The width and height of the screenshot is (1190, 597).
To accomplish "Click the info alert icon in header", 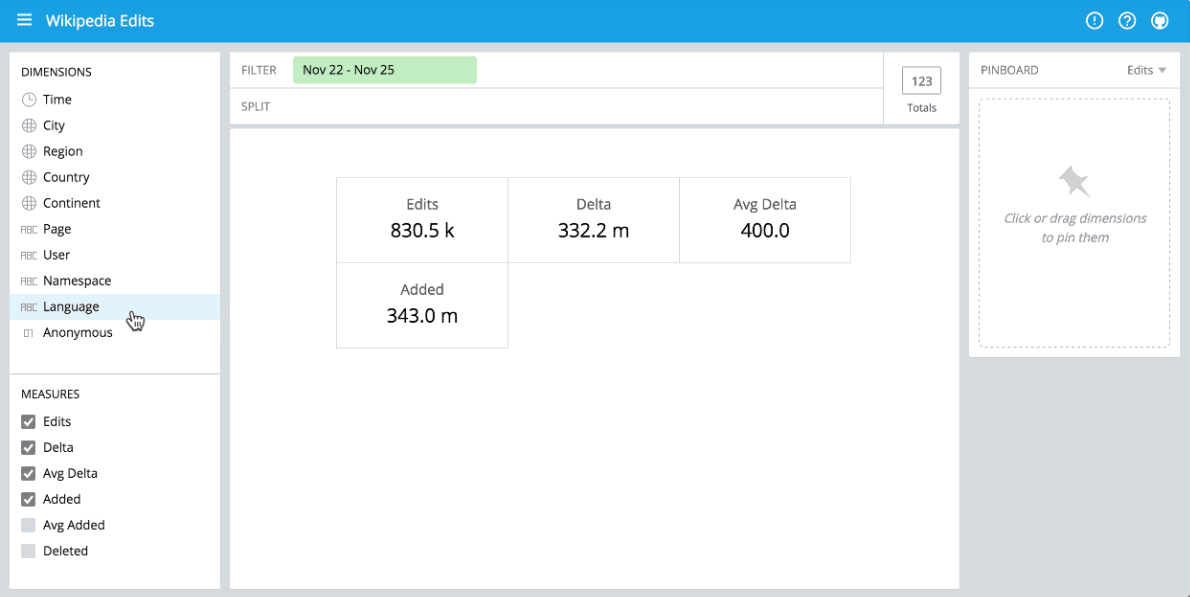I will 1094,20.
